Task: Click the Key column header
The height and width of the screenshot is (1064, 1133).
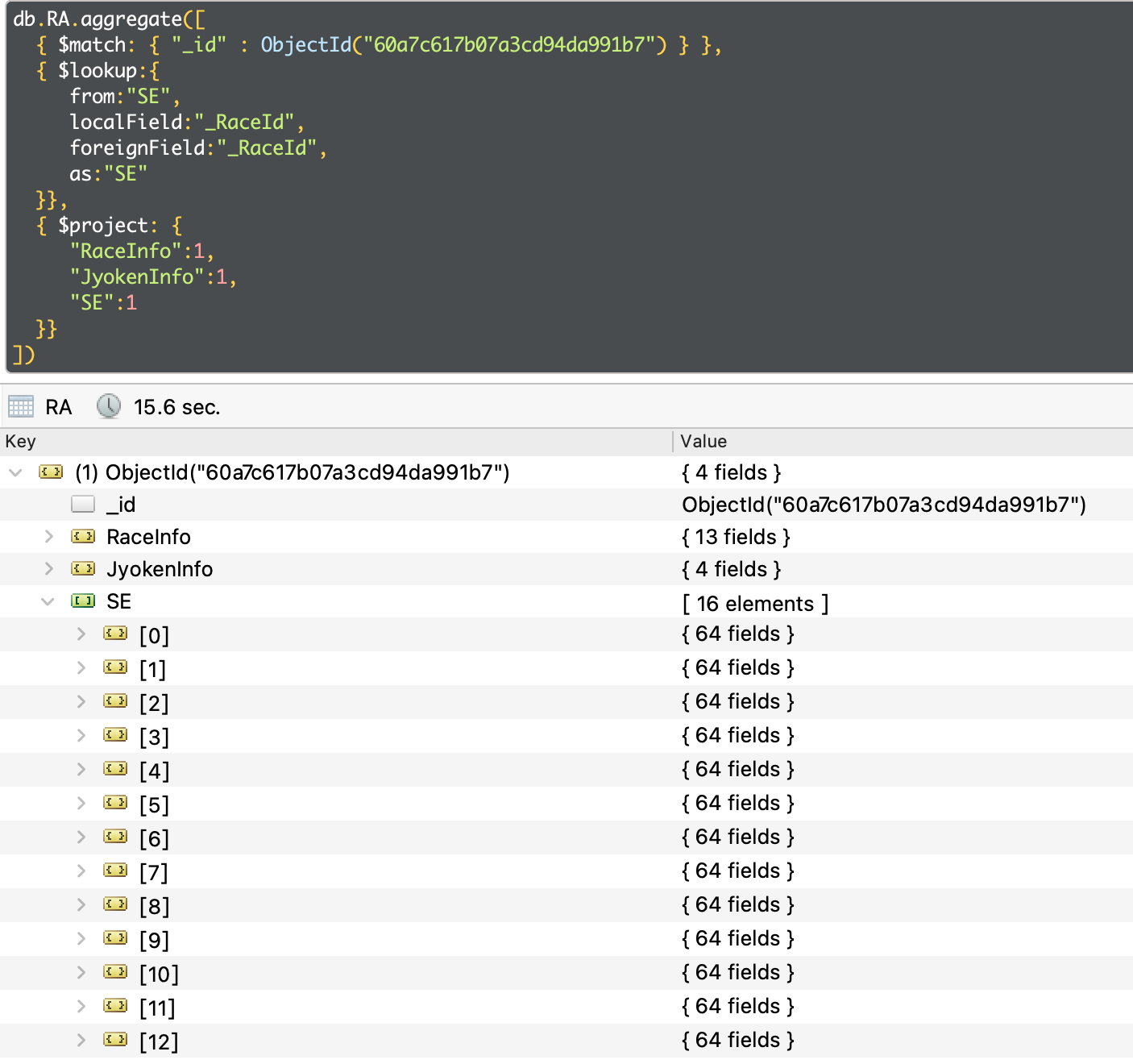Action: tap(21, 441)
